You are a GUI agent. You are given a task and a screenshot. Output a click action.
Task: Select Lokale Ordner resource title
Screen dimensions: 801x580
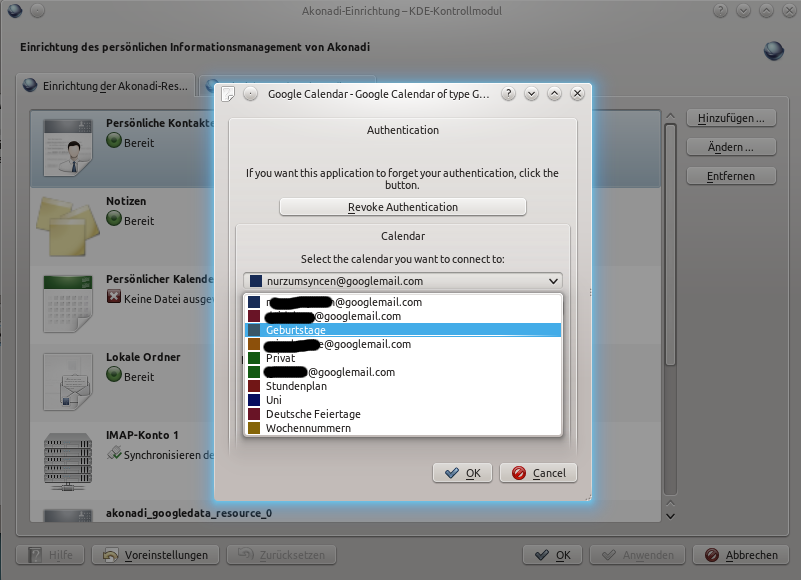[143, 357]
